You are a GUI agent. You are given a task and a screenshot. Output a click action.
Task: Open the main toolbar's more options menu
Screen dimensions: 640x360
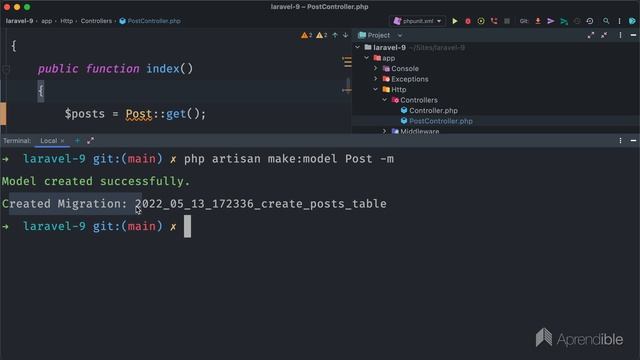619,21
